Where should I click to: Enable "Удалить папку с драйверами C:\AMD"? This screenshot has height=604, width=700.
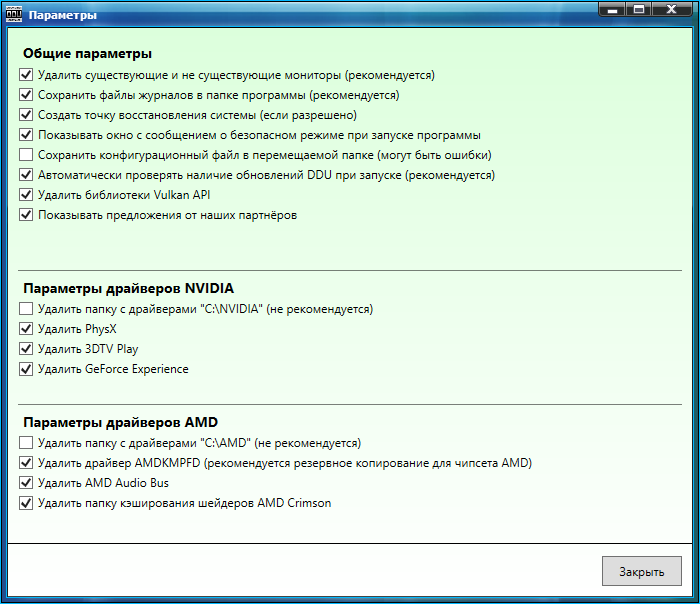pos(26,443)
